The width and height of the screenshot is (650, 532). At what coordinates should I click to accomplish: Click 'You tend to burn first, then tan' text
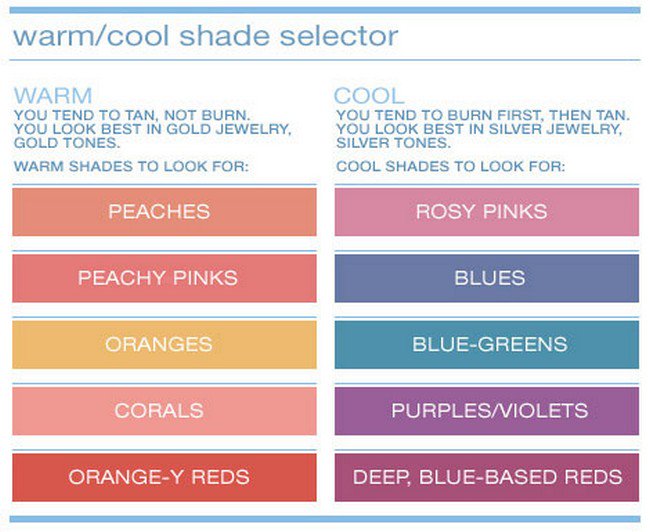coord(483,114)
